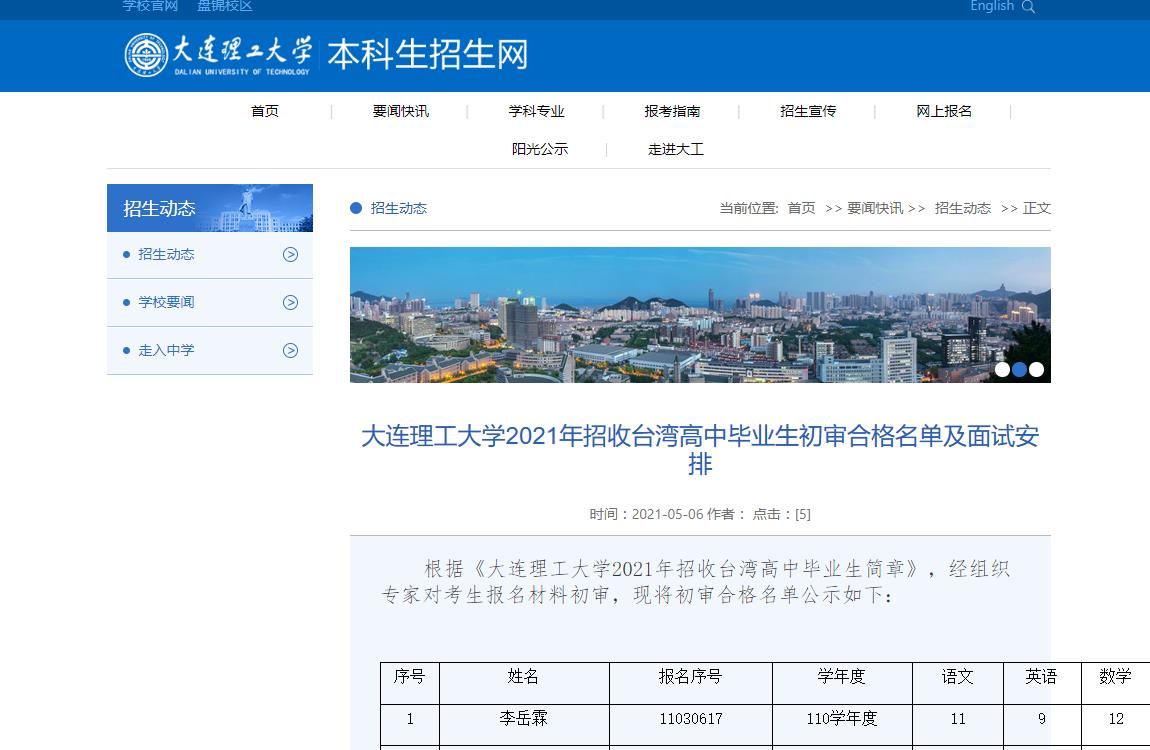Open the 走进大工 menu item
Viewport: 1150px width, 750px height.
[676, 150]
